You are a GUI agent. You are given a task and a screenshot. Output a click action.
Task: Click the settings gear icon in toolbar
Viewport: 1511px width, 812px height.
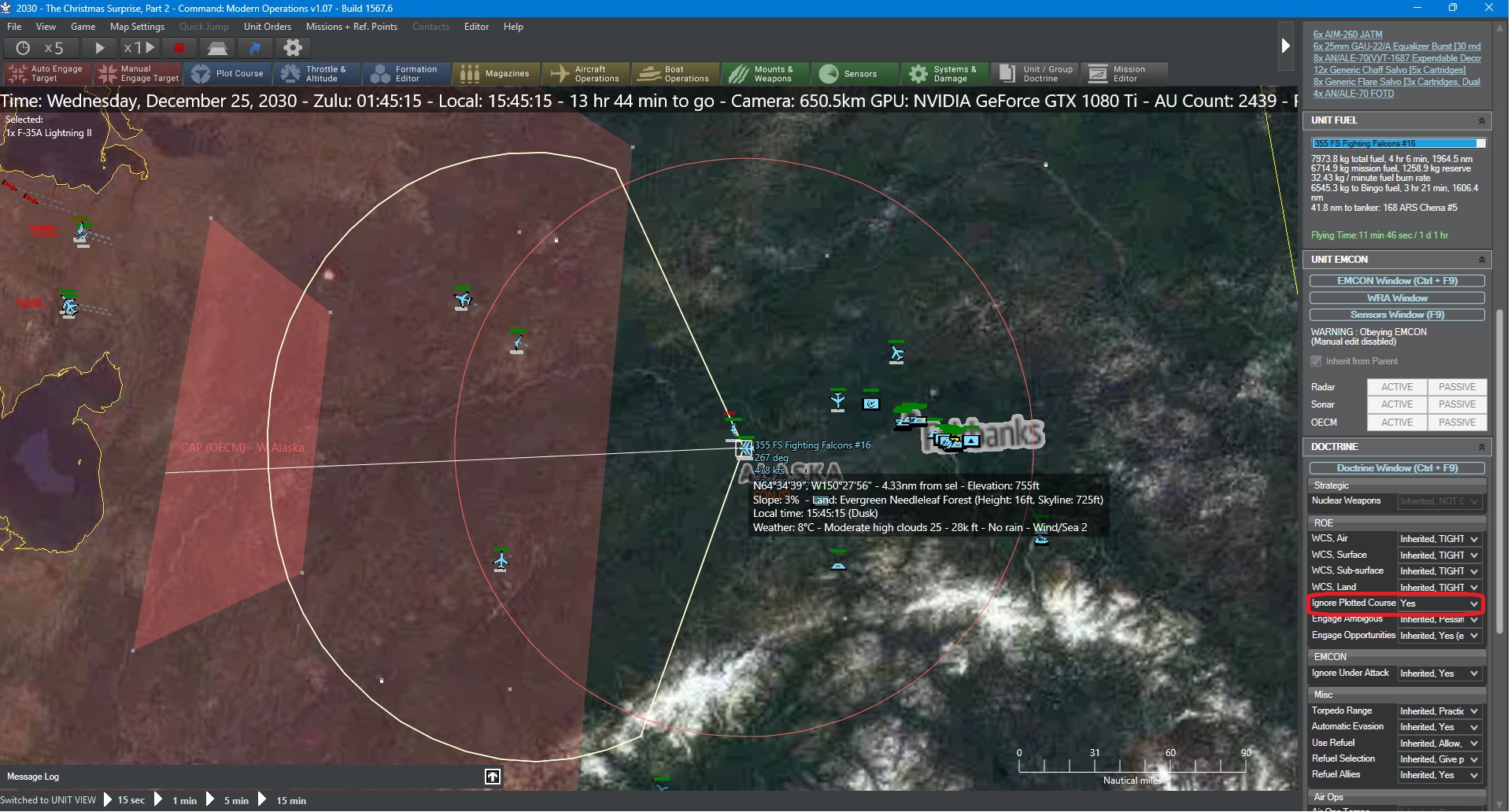(x=293, y=48)
